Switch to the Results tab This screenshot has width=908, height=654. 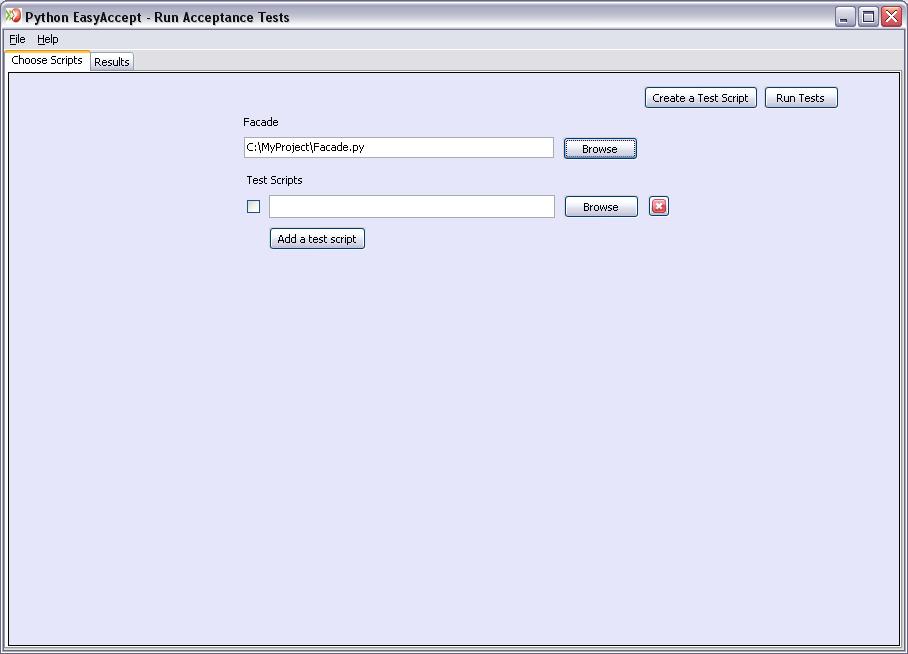(x=111, y=61)
